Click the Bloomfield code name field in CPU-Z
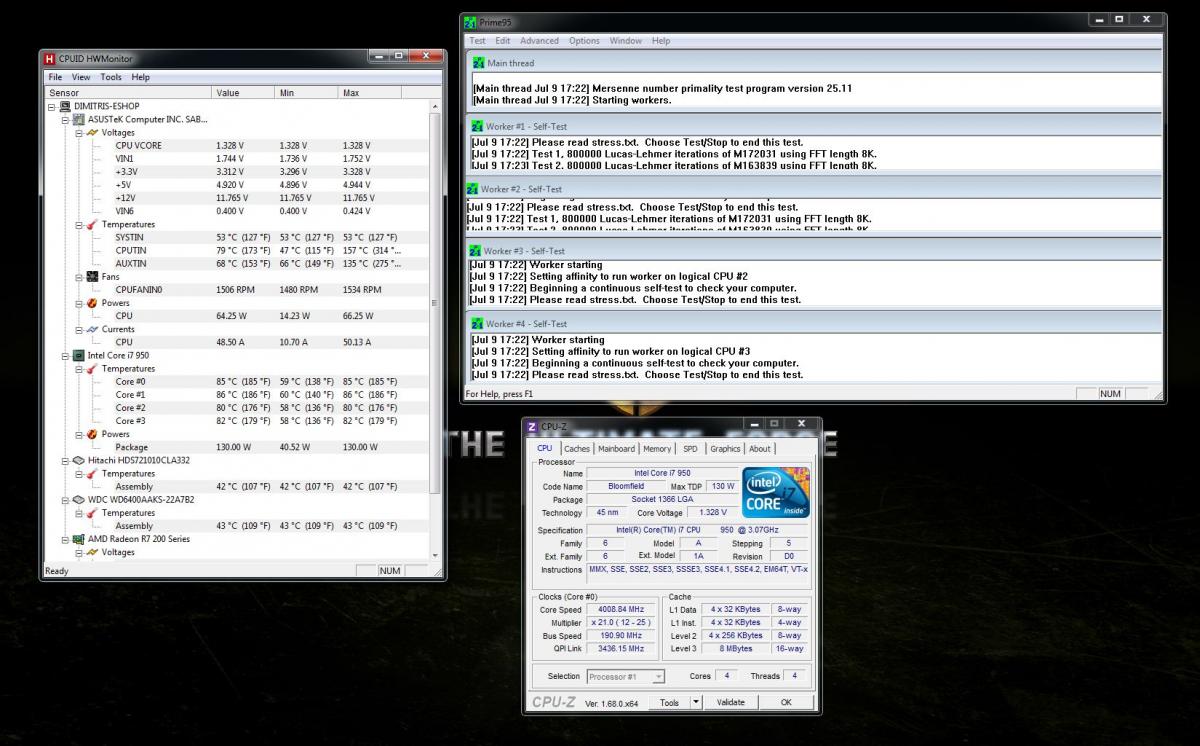The height and width of the screenshot is (746, 1200). pyautogui.click(x=626, y=486)
